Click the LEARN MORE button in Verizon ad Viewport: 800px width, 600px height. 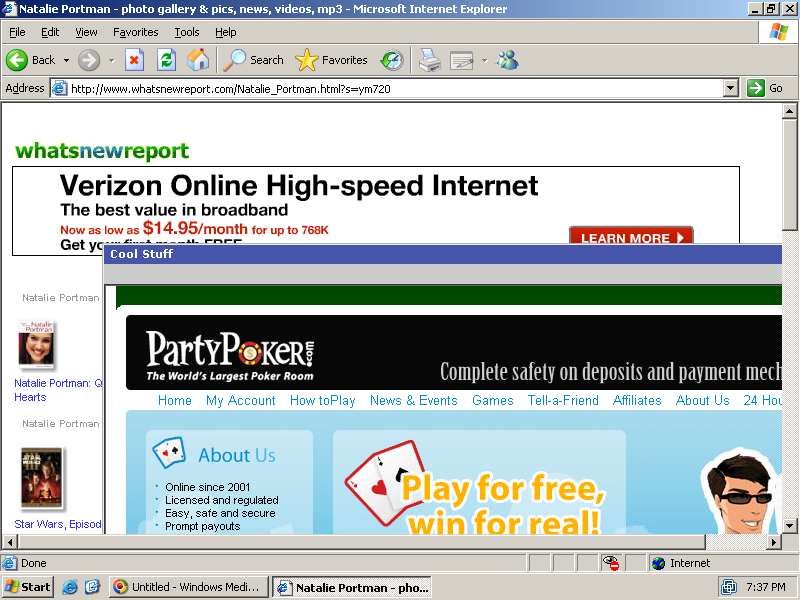click(x=631, y=235)
